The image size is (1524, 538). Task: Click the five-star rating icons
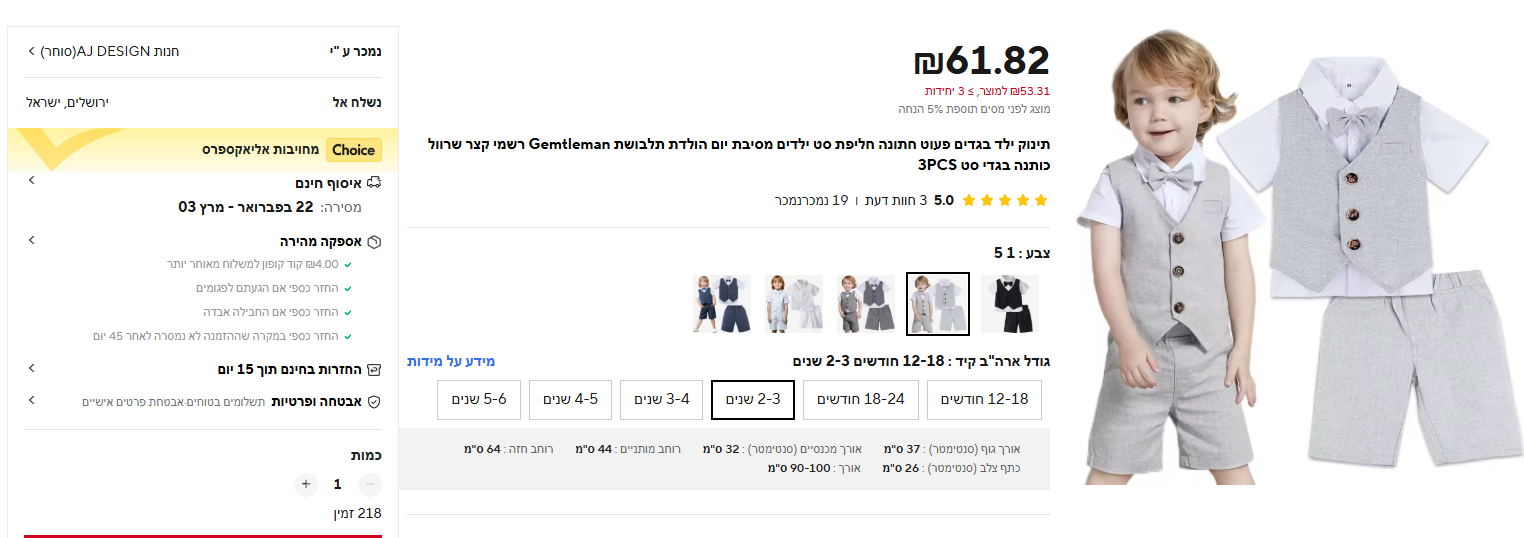(1005, 200)
